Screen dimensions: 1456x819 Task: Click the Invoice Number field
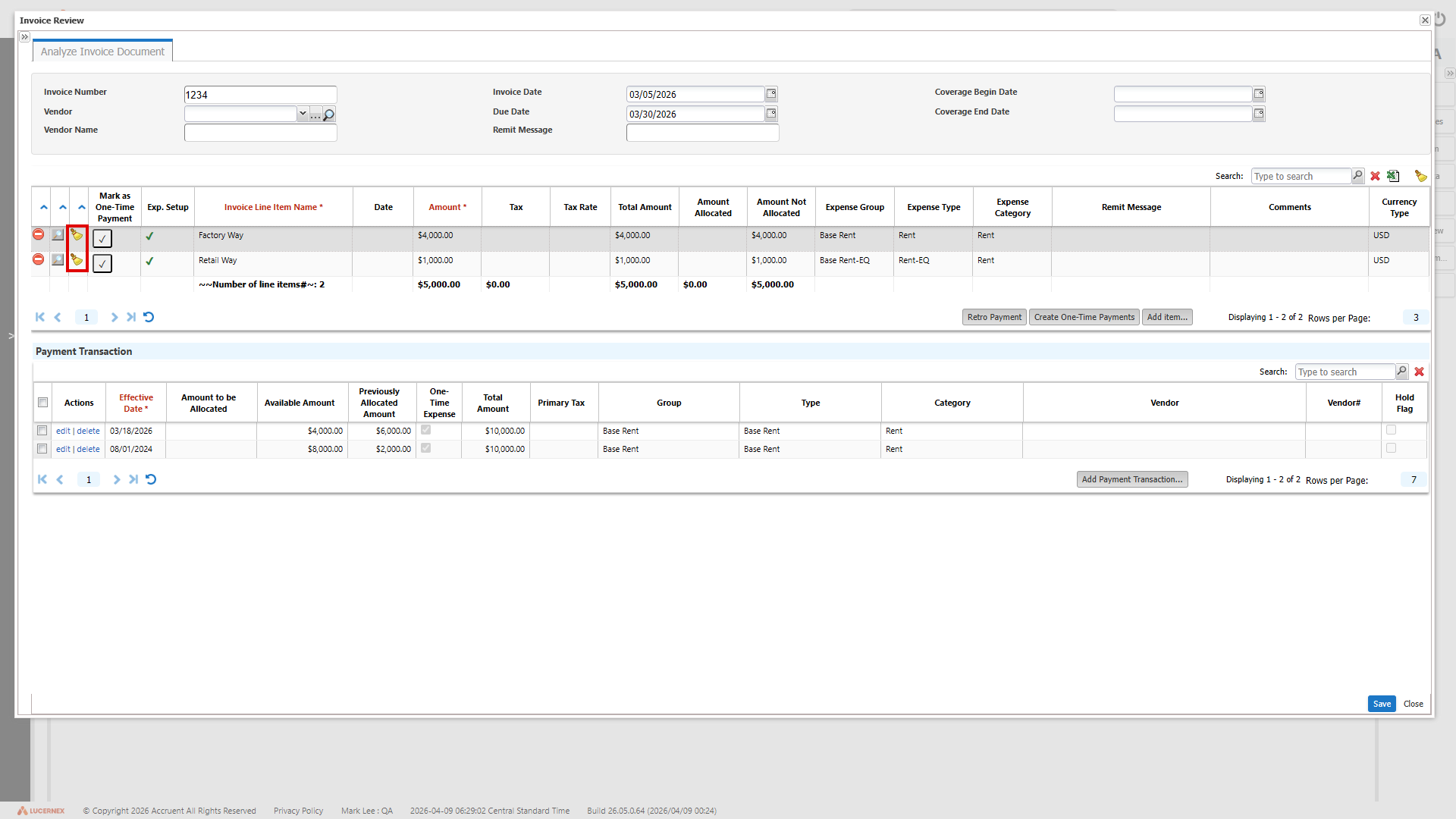tap(260, 95)
